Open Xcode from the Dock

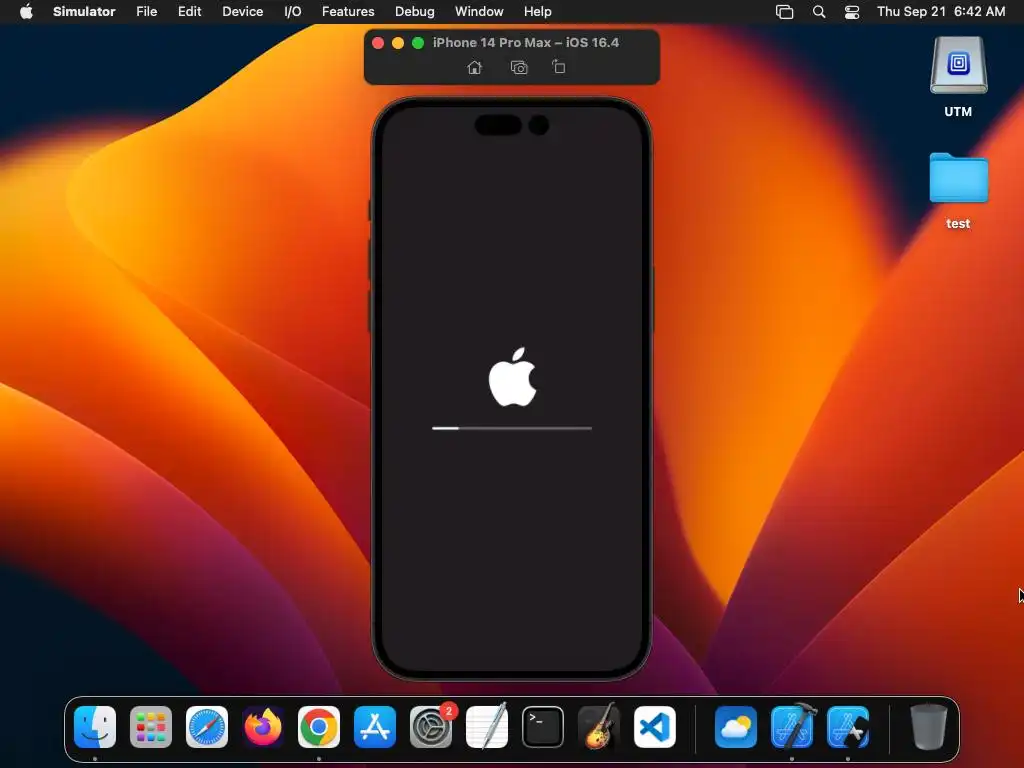coord(792,726)
